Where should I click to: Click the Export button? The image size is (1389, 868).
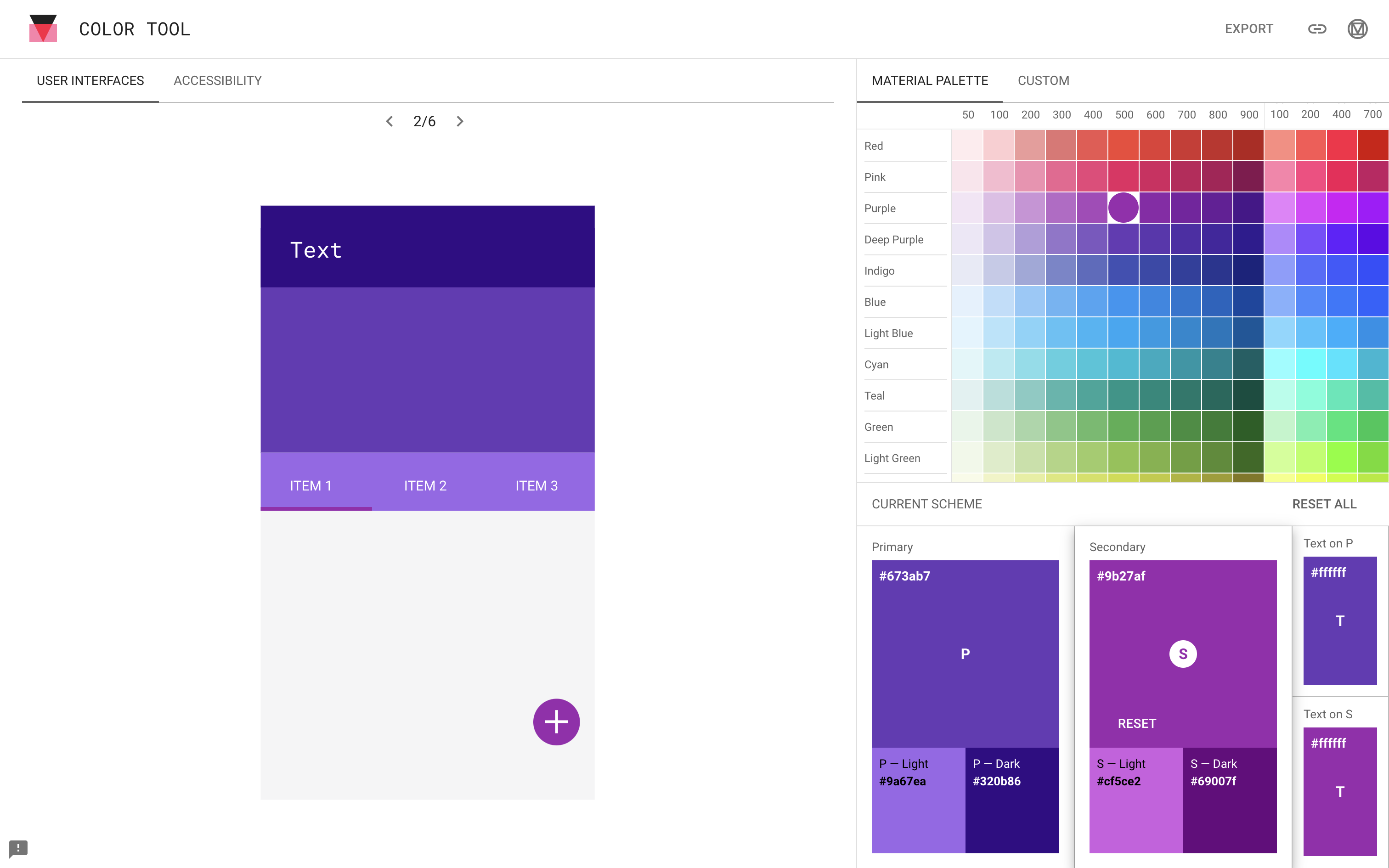coord(1248,28)
